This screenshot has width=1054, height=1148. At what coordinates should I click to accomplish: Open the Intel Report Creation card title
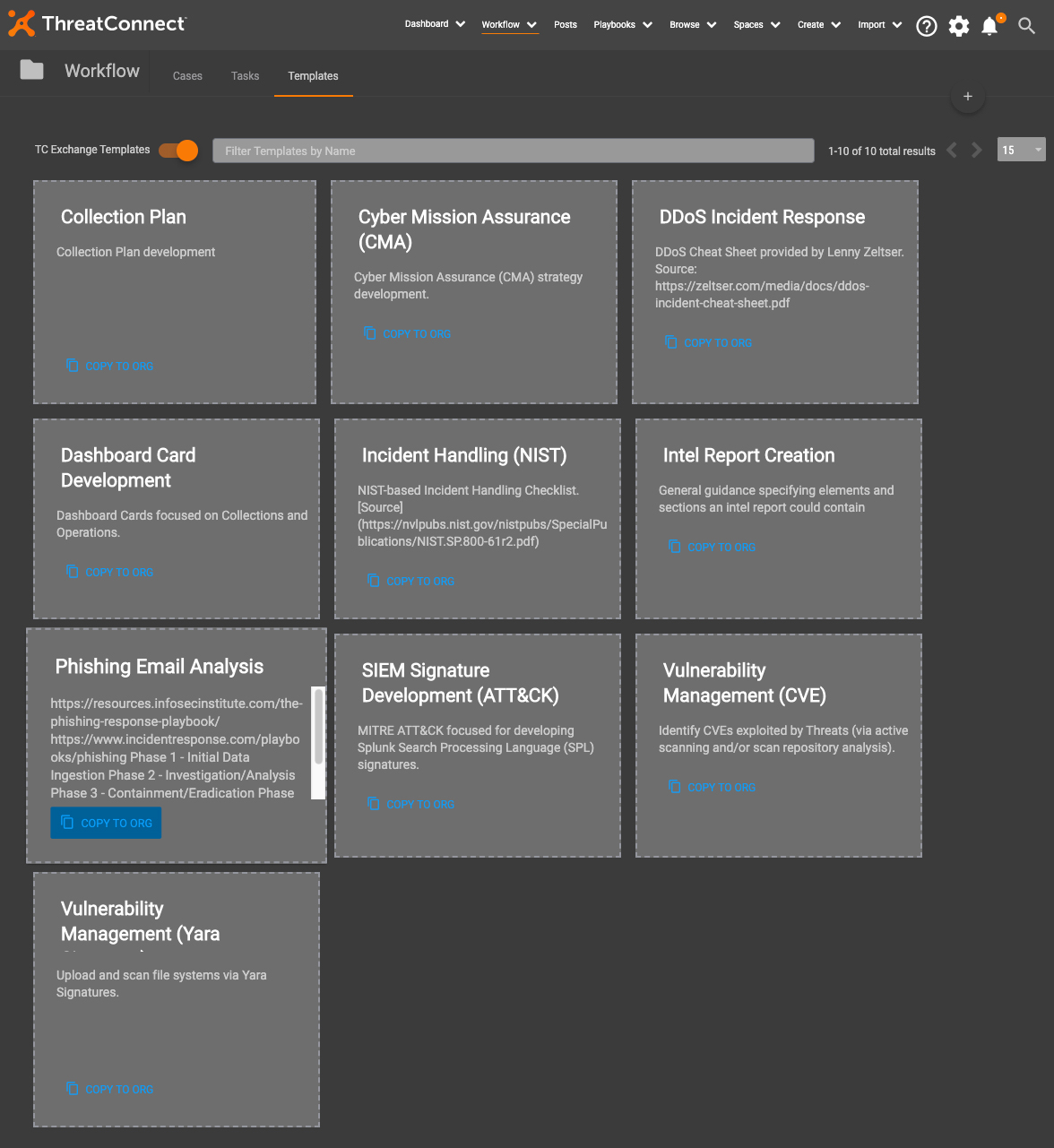(x=748, y=455)
